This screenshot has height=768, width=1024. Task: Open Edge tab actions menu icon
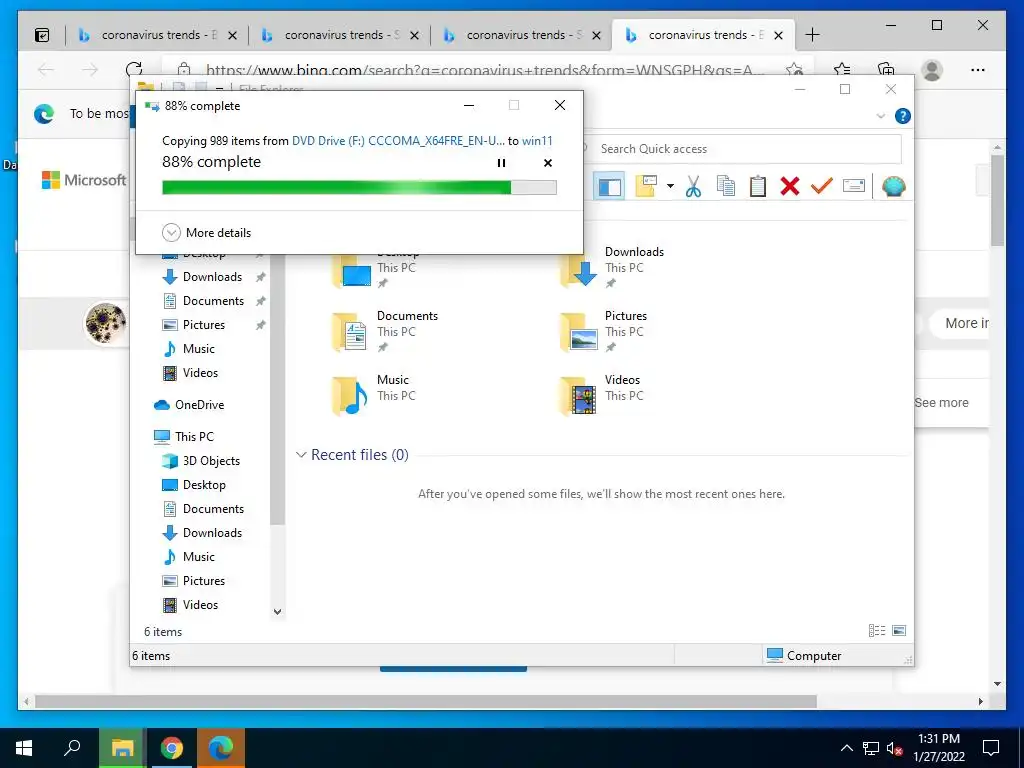pyautogui.click(x=42, y=35)
